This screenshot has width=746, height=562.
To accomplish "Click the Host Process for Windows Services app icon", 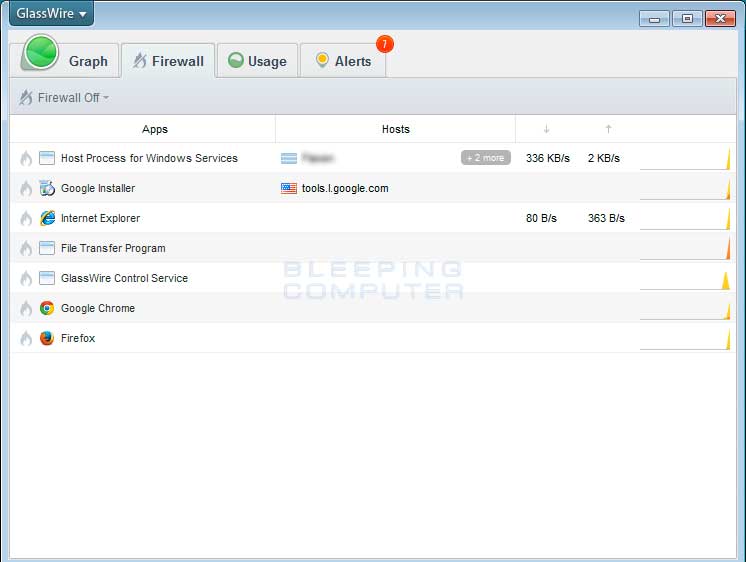I will point(47,158).
